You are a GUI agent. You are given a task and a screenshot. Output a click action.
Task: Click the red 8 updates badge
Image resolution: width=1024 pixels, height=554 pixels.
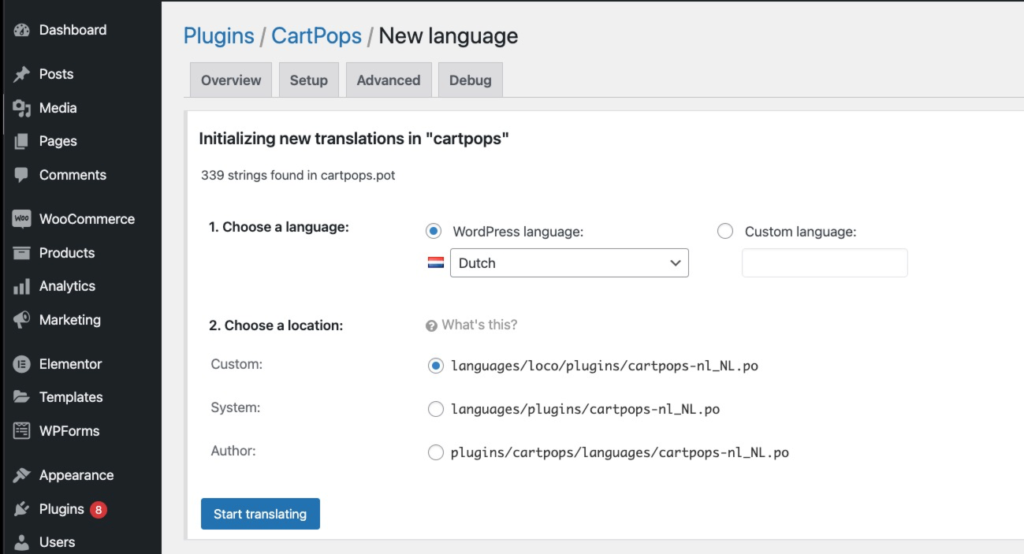click(x=98, y=510)
